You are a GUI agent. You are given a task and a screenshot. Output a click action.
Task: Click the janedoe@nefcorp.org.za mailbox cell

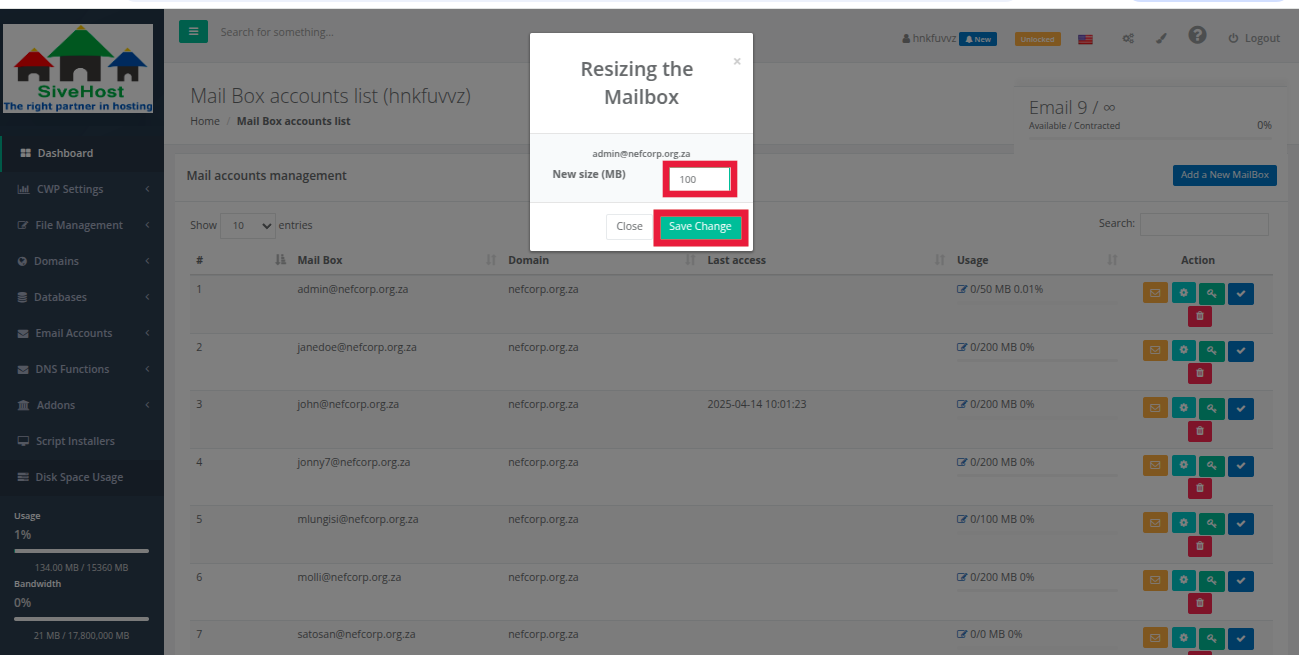[357, 347]
